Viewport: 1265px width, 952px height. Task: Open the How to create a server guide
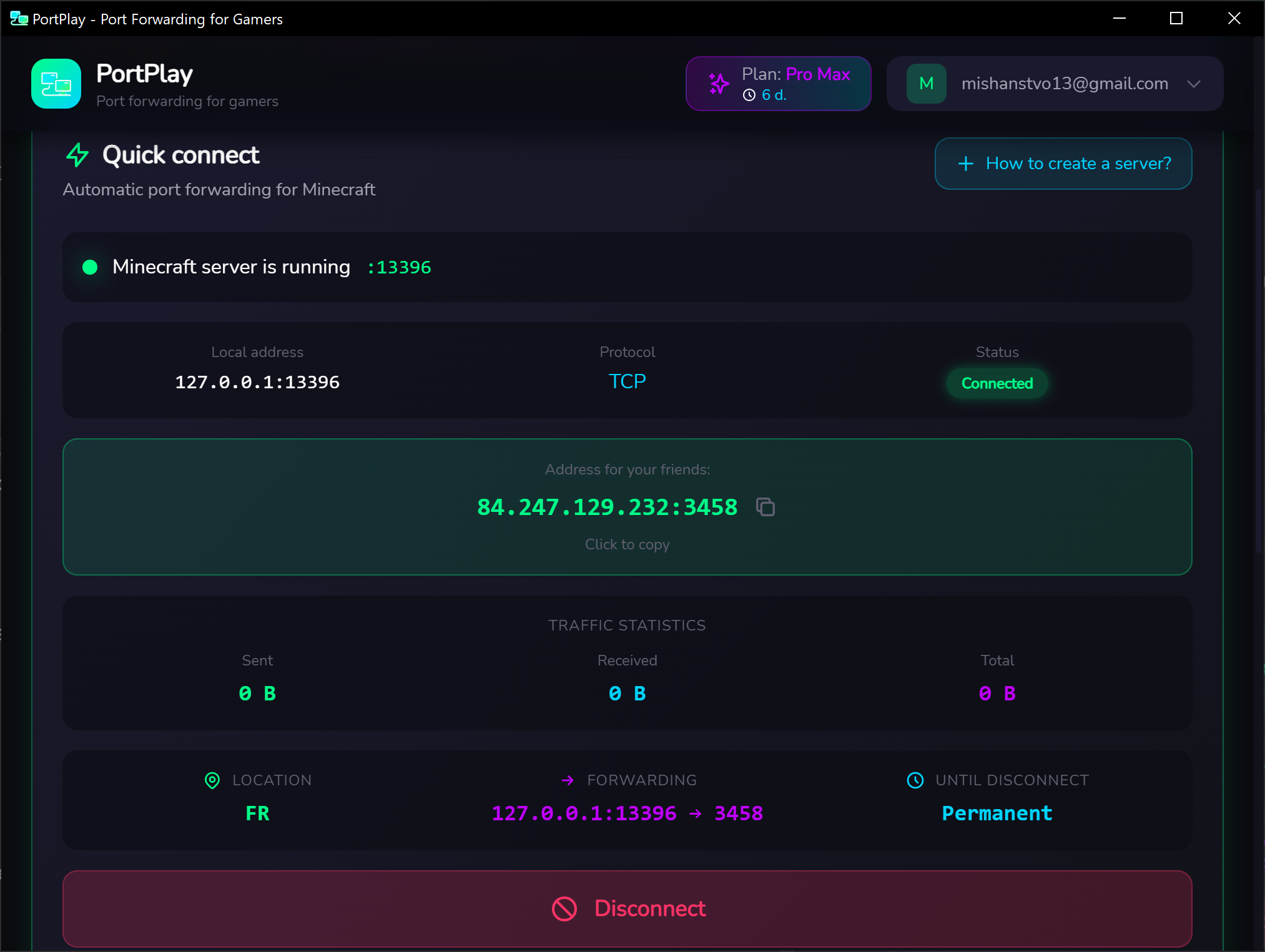pyautogui.click(x=1063, y=164)
